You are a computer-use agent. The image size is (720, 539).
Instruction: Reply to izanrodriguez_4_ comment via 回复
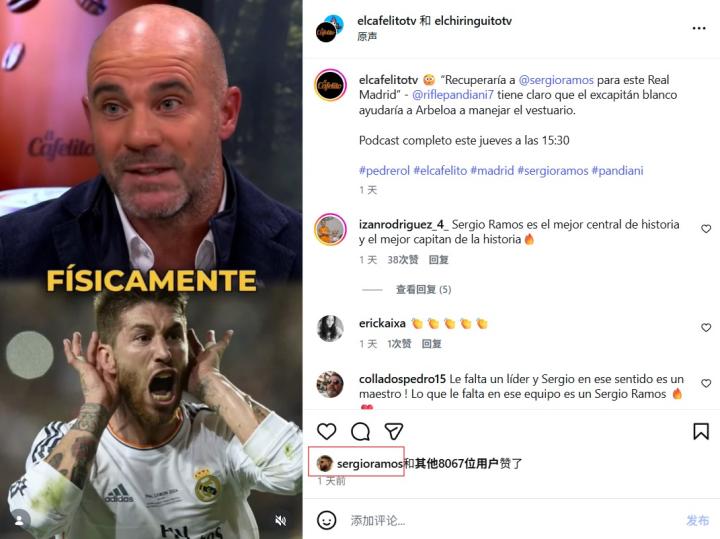click(438, 260)
